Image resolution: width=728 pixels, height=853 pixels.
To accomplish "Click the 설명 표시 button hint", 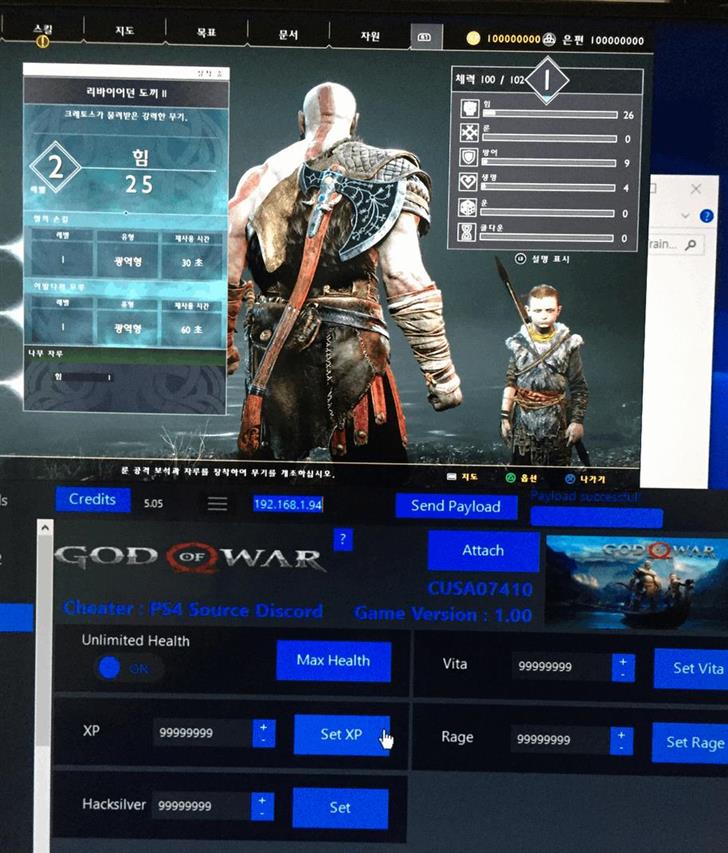I will pyautogui.click(x=542, y=259).
